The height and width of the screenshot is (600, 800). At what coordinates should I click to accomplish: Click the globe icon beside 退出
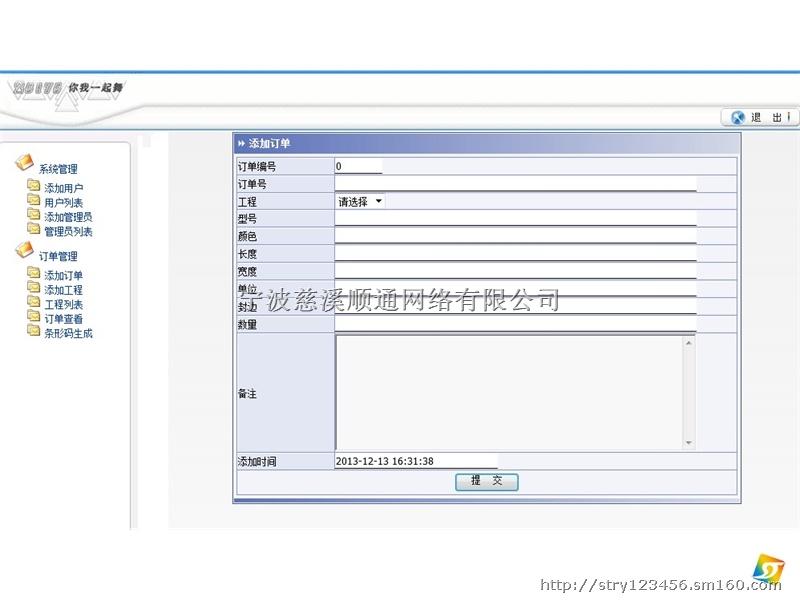[738, 117]
